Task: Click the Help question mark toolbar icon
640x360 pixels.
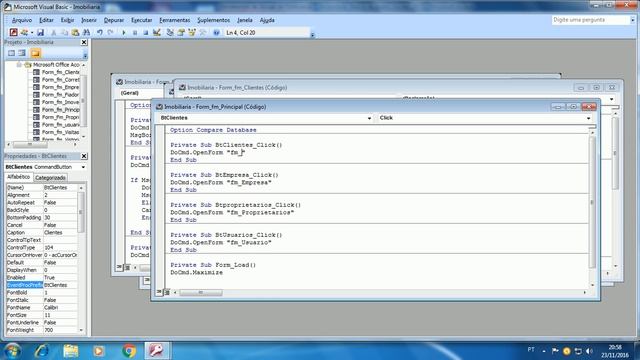Action: (216, 32)
